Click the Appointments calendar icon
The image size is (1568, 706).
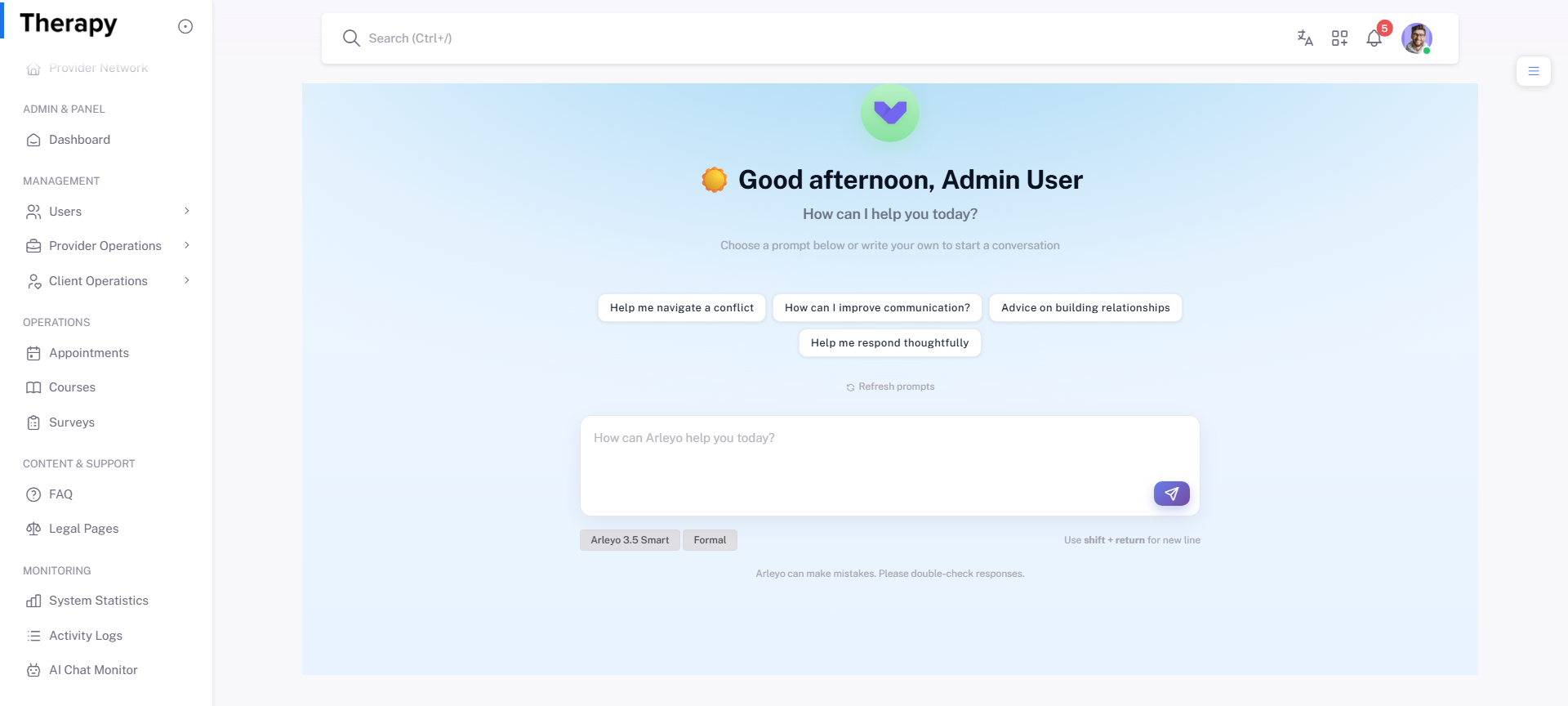click(x=33, y=353)
